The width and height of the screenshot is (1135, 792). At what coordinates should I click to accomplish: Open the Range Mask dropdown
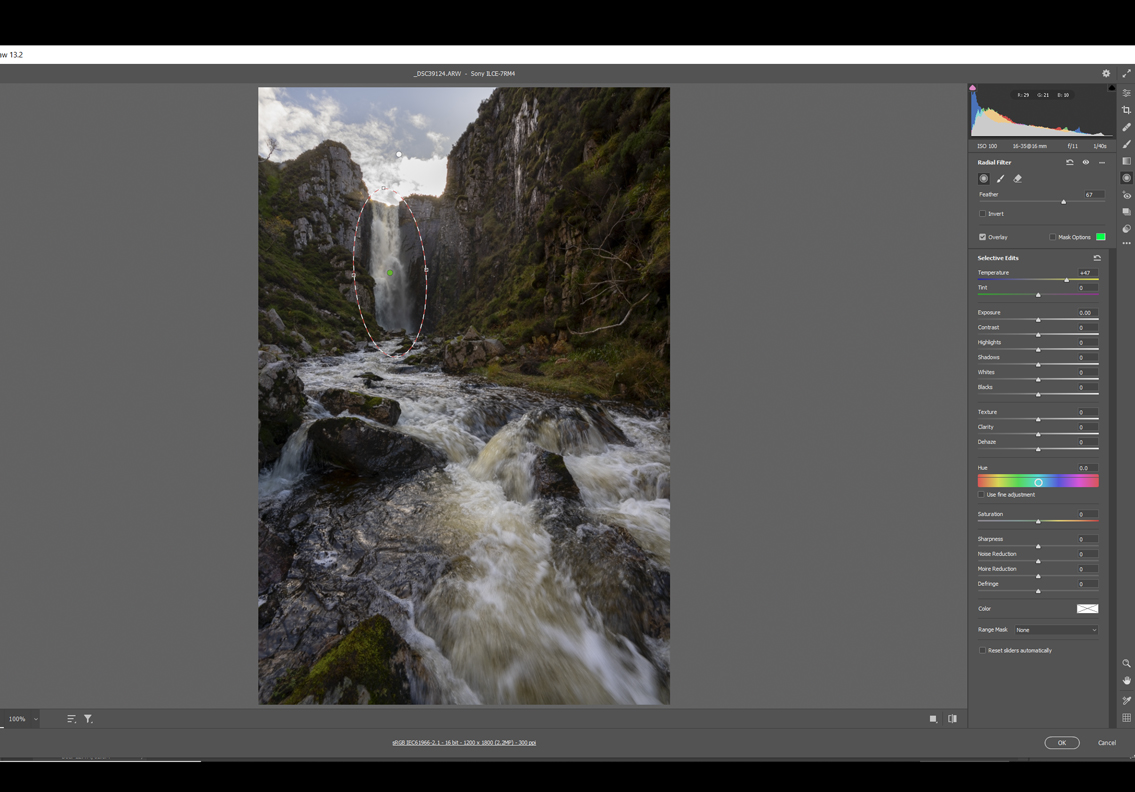click(1056, 630)
